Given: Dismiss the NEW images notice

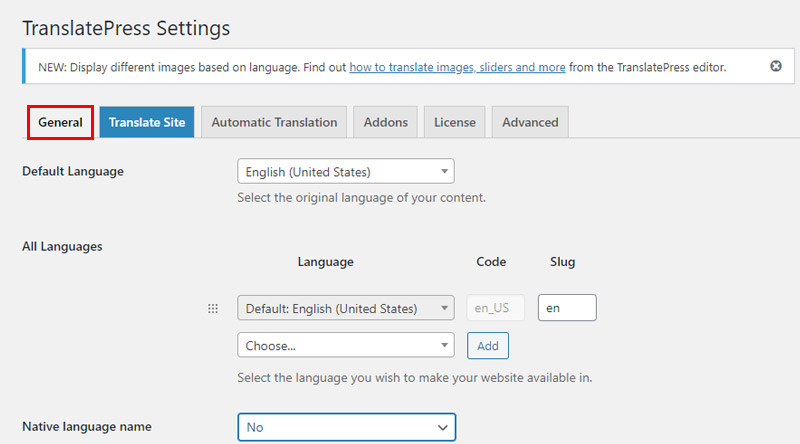Looking at the screenshot, I should click(776, 66).
